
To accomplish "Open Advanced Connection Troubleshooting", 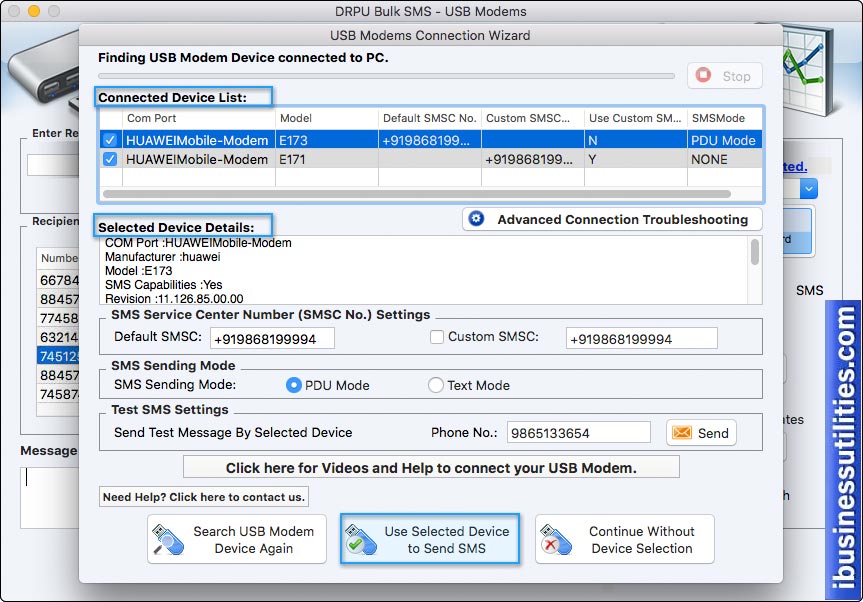I will 612,219.
